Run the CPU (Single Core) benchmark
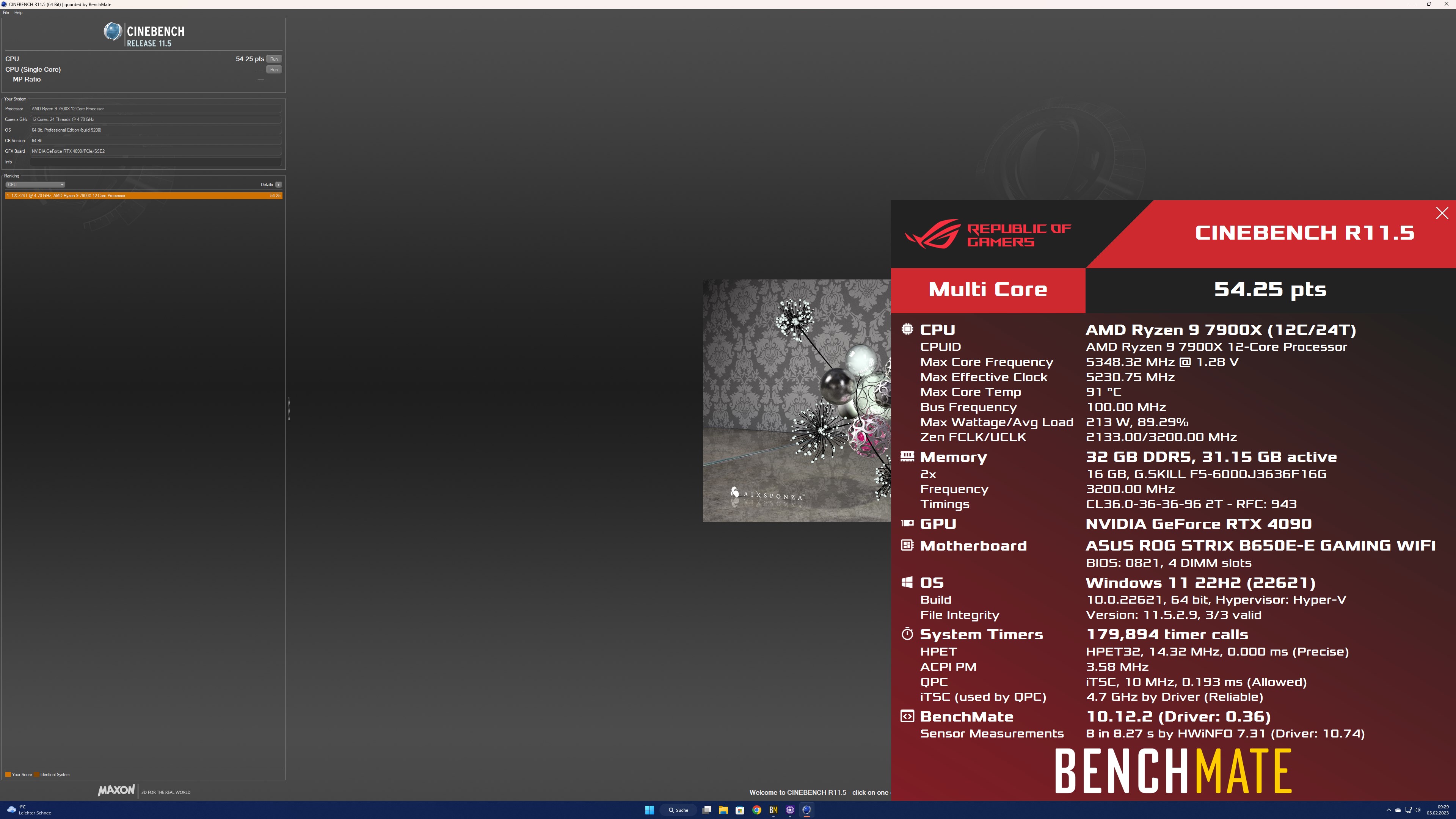This screenshot has width=1456, height=819. click(273, 69)
